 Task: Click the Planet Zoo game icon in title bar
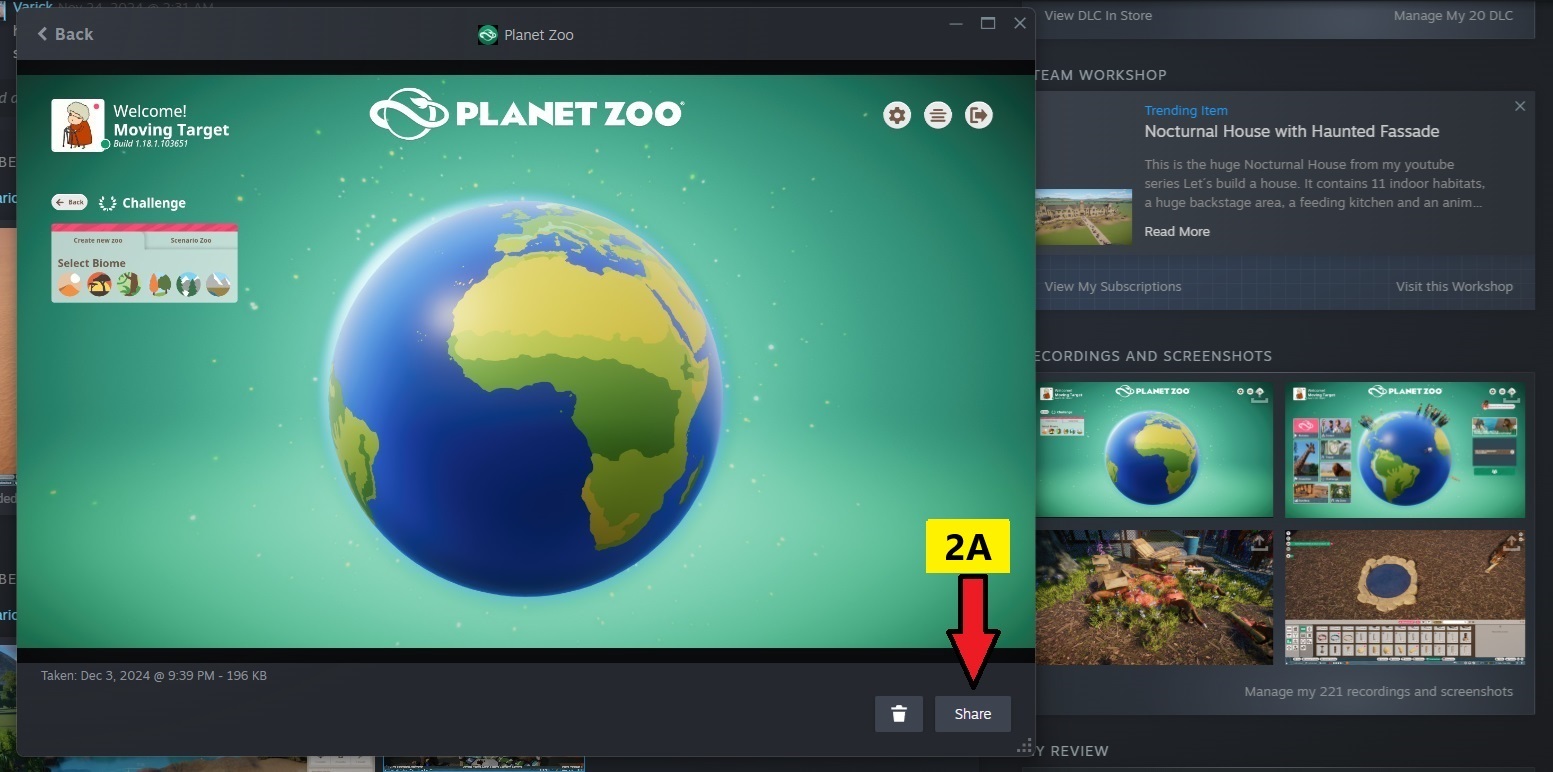tap(488, 35)
